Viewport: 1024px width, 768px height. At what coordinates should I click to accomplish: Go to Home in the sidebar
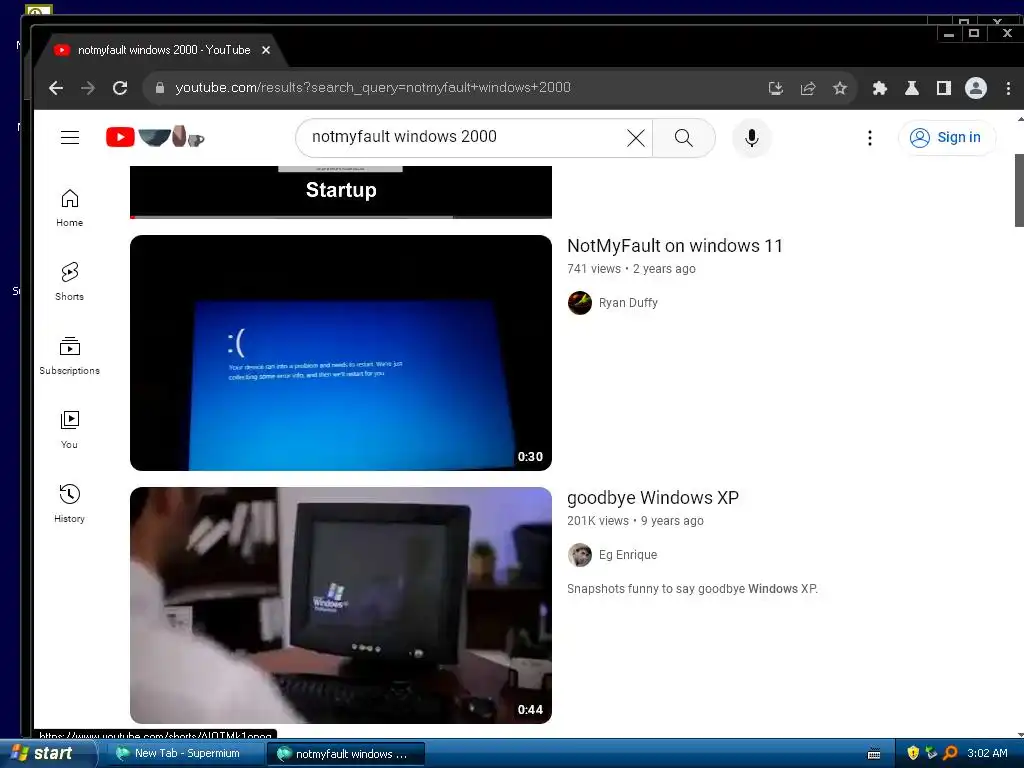point(69,208)
